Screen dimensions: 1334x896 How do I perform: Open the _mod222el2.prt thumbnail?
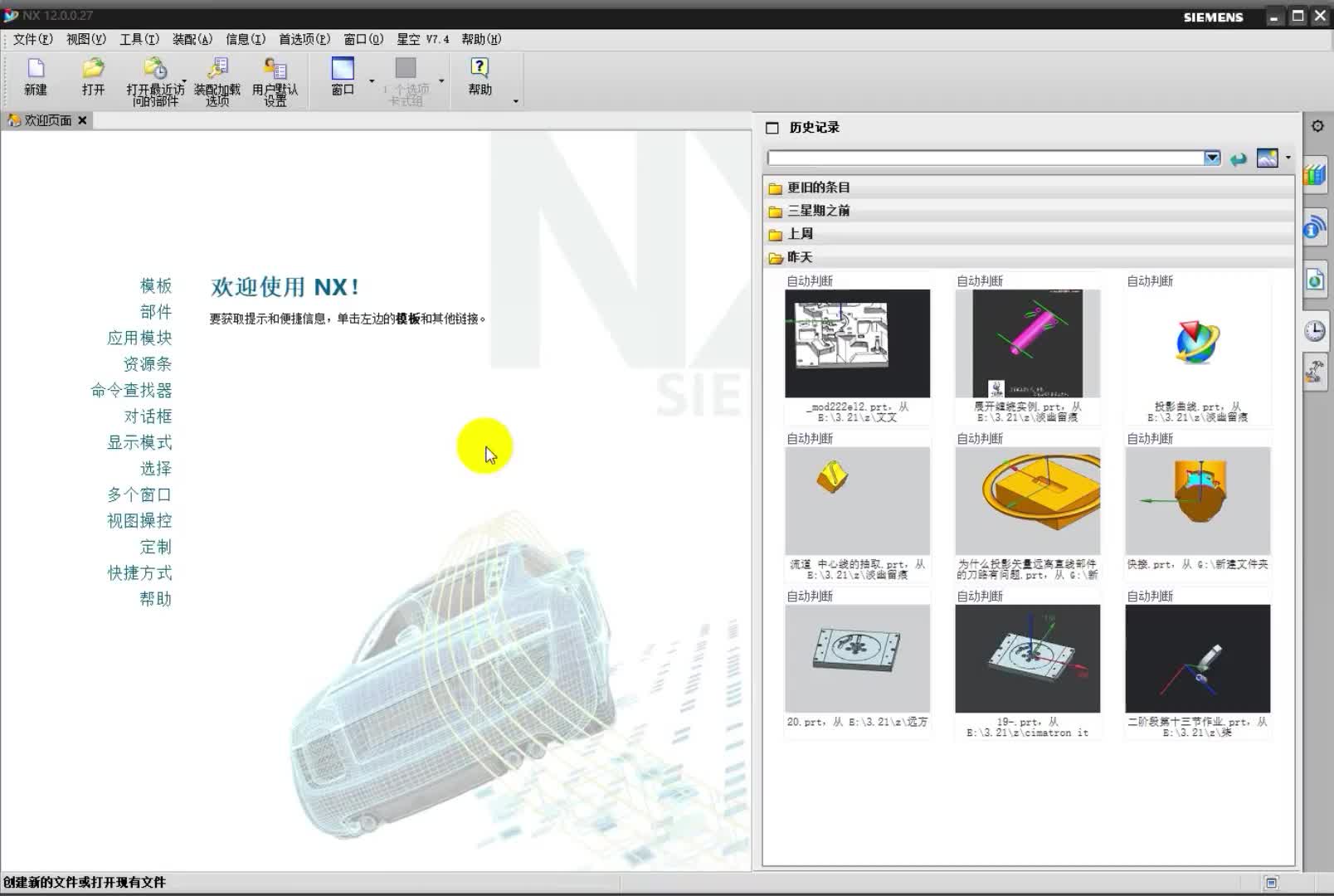[857, 343]
